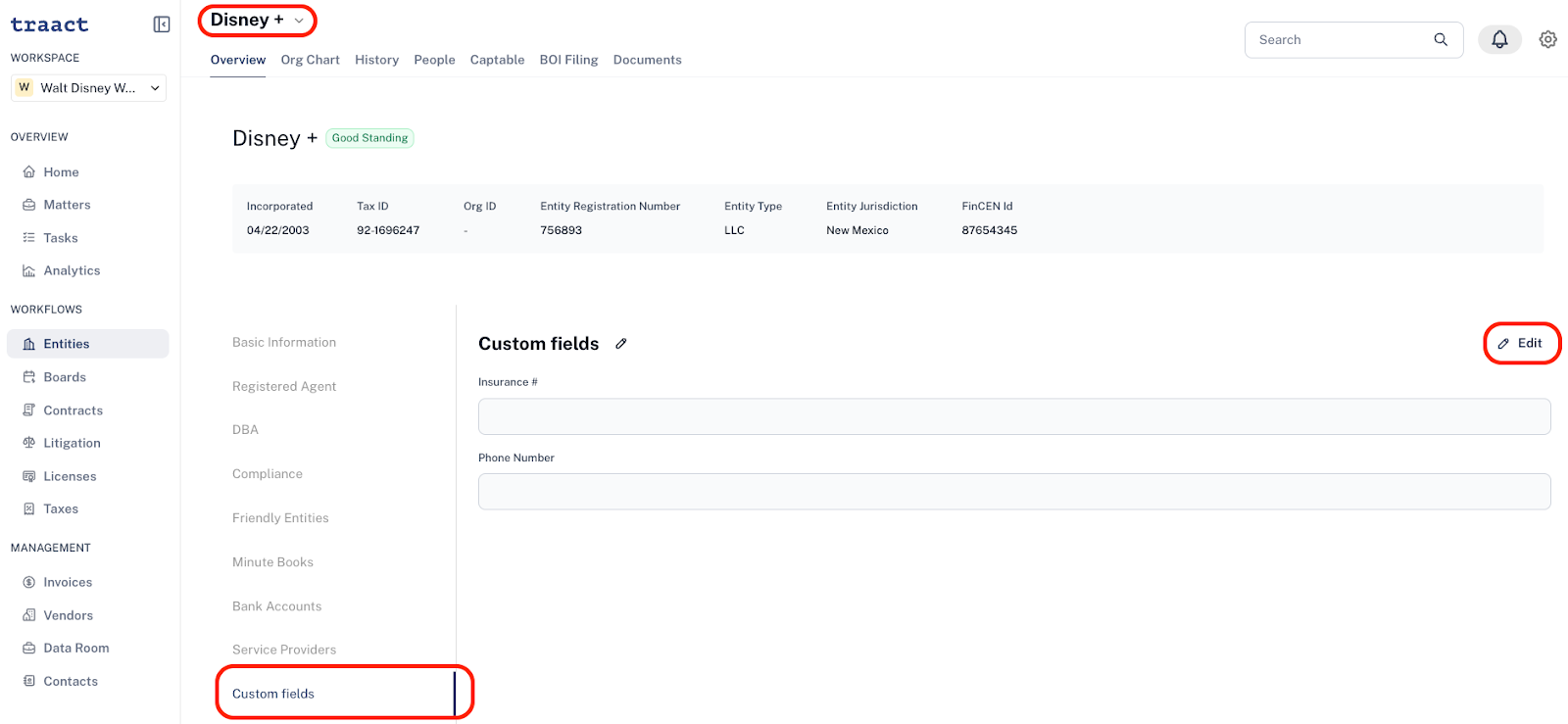Open Contracts in sidebar
Image resolution: width=1568 pixels, height=724 pixels.
88,410
